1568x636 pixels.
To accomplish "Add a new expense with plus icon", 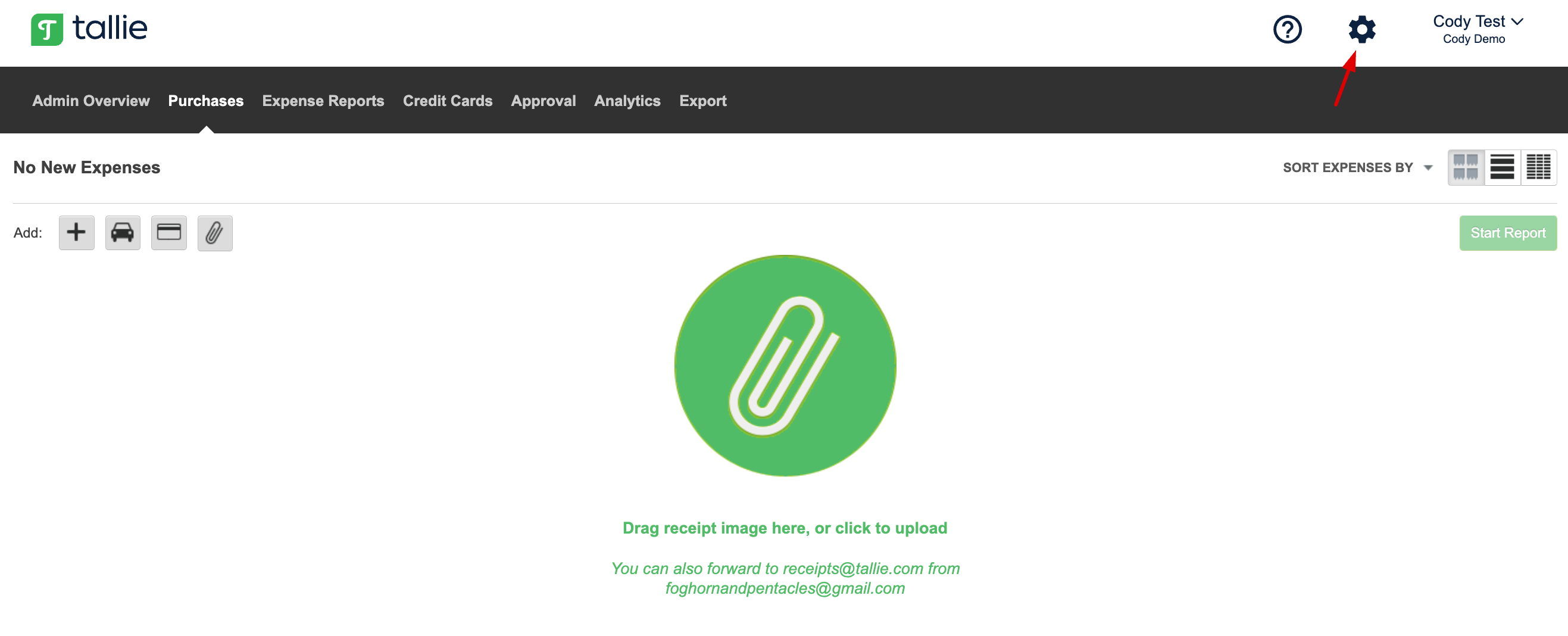I will (76, 233).
